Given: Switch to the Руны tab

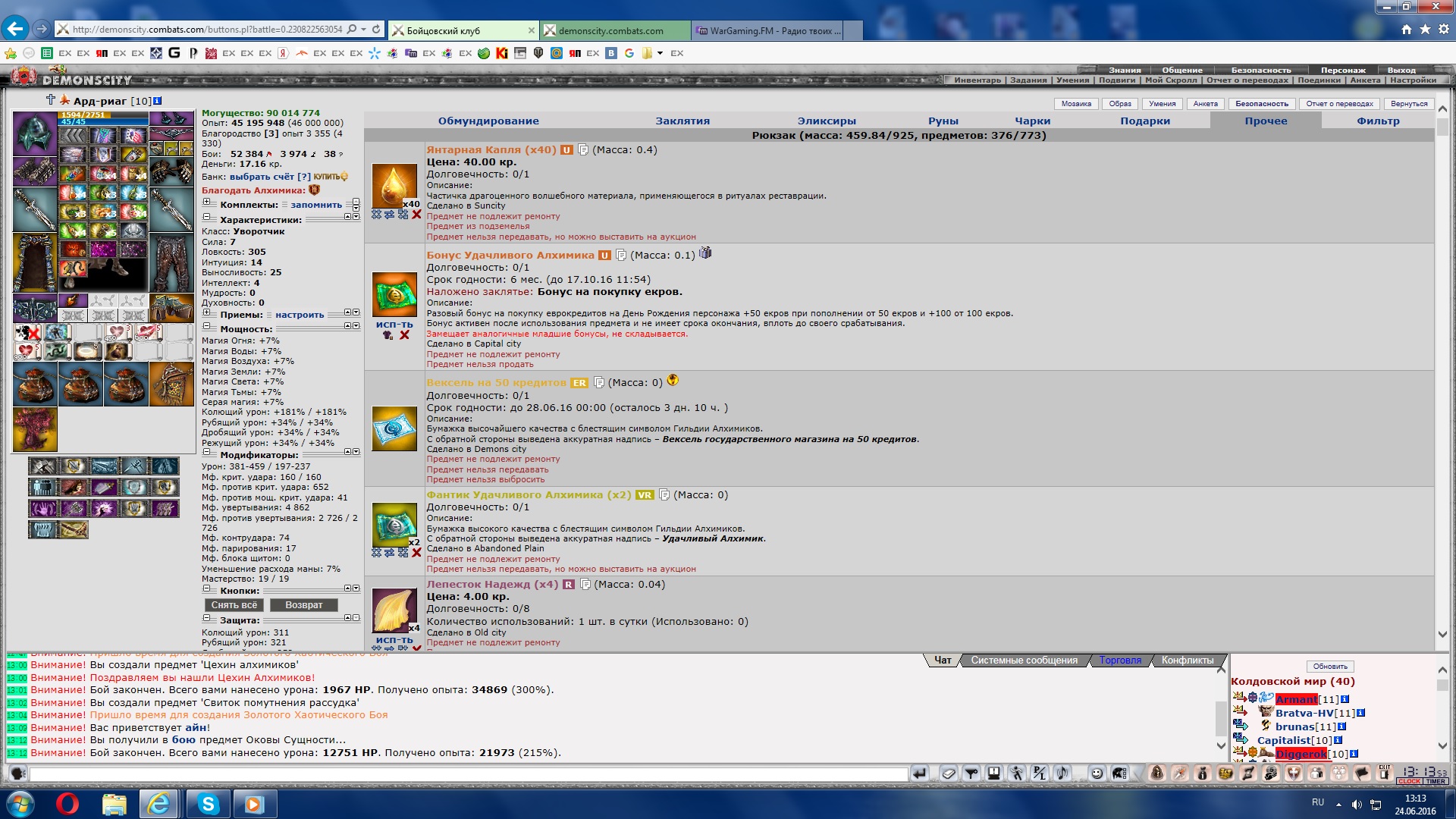Looking at the screenshot, I should tap(943, 121).
